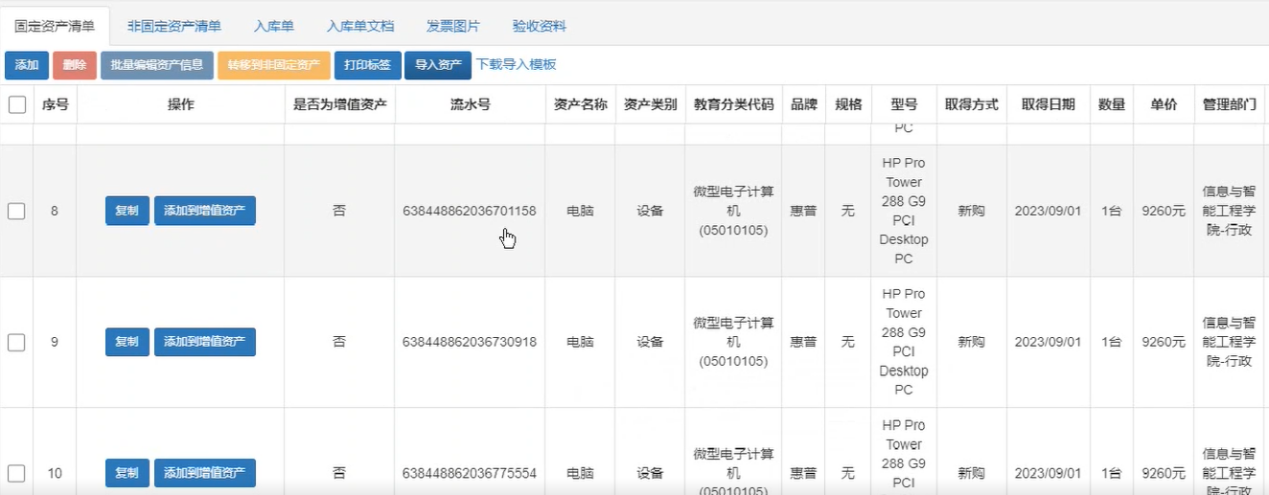Image resolution: width=1269 pixels, height=495 pixels.
Task: Check the checkbox for row 8
Action: coord(17,211)
